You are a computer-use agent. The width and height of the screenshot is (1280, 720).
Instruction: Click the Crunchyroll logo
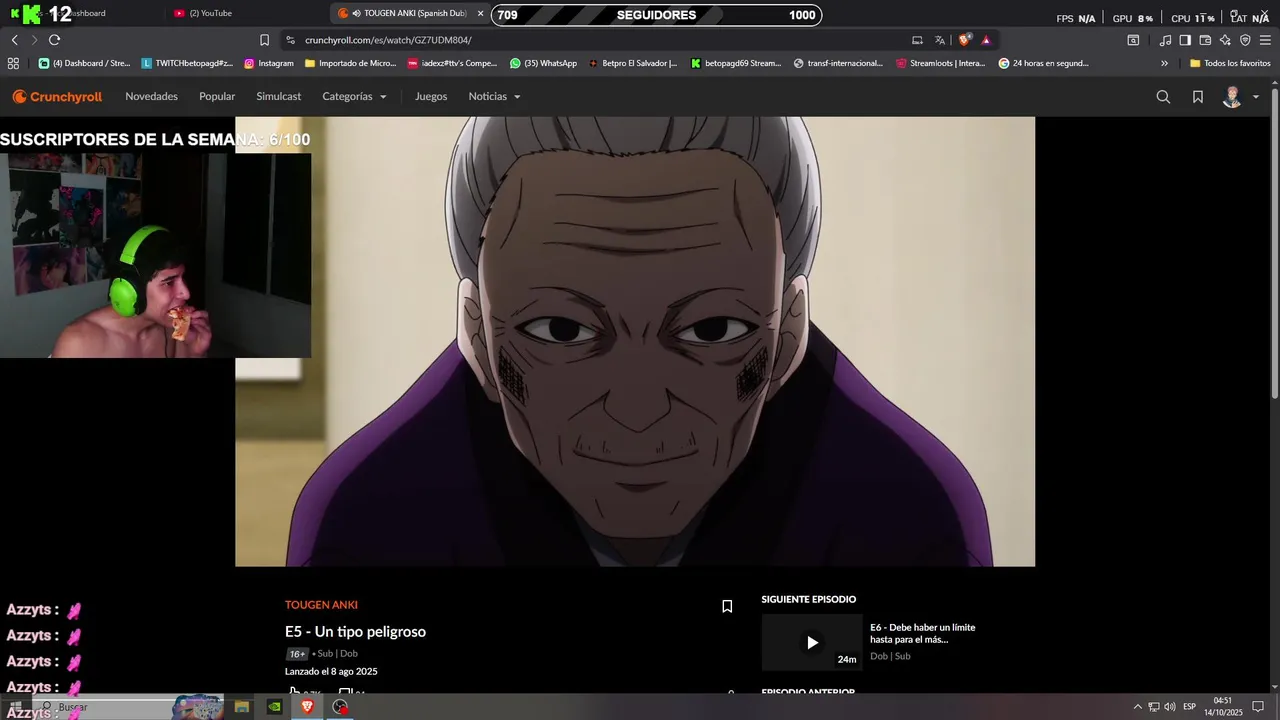click(57, 97)
